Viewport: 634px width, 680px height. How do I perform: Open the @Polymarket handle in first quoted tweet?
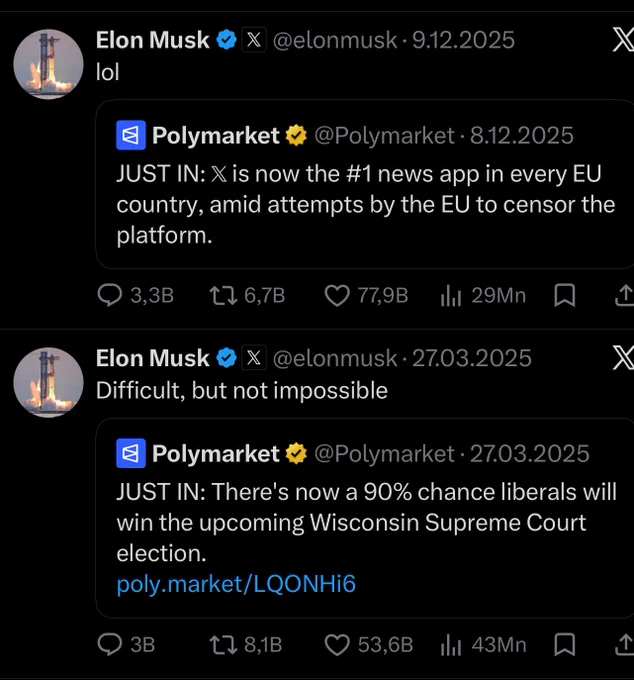(384, 136)
